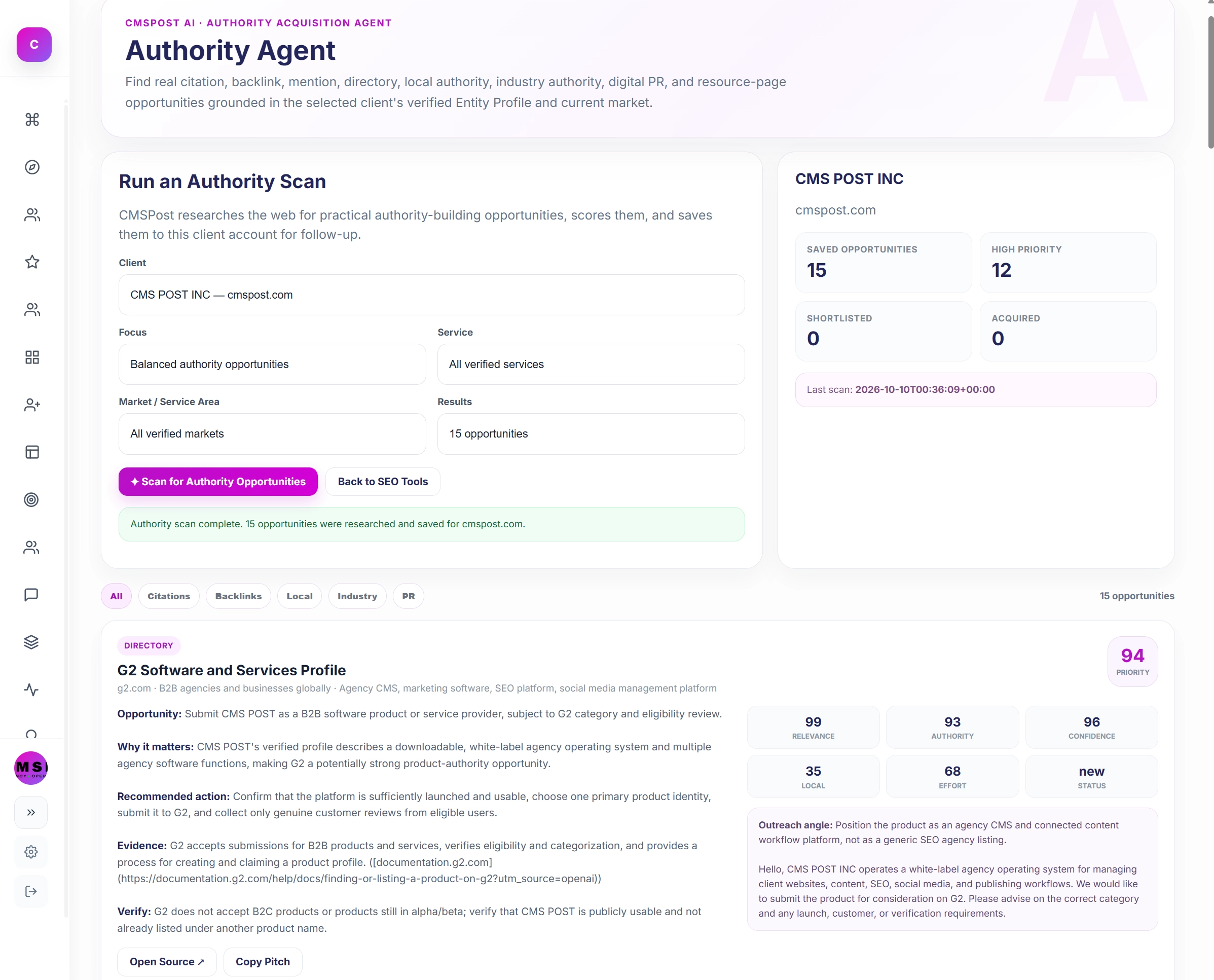Click the compass icon in sidebar
Screen dimensions: 1214x980
(x=32, y=167)
